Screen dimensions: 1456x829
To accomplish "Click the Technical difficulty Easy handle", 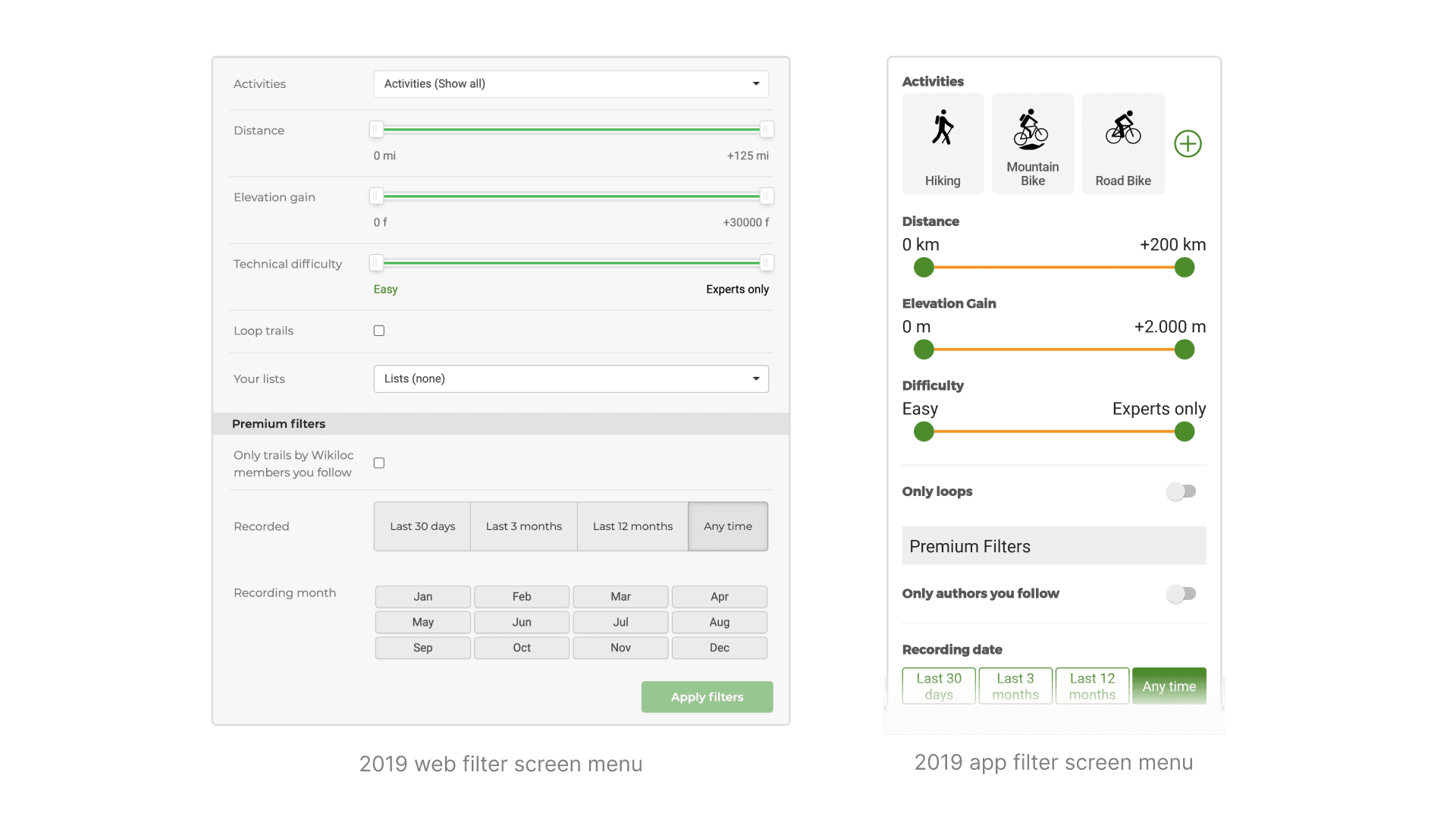I will point(376,263).
